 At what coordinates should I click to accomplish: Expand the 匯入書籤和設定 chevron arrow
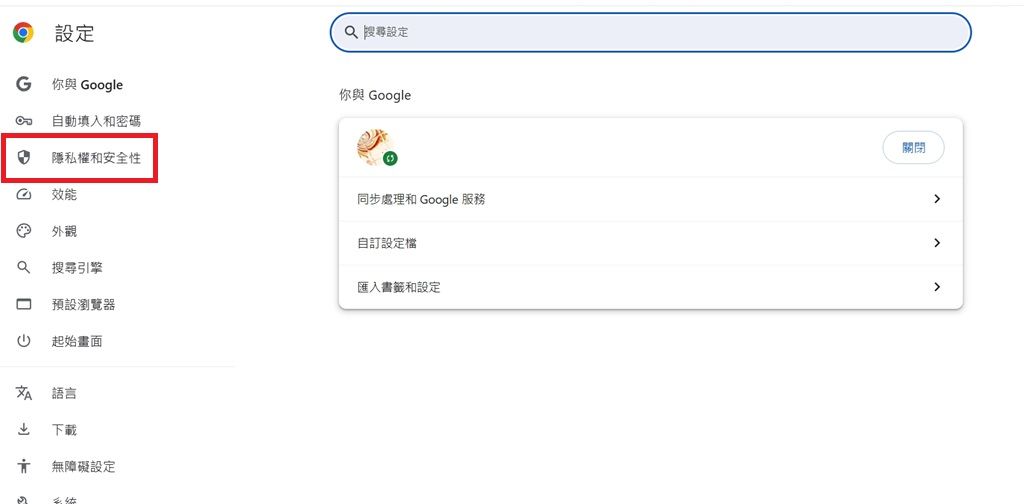point(937,287)
